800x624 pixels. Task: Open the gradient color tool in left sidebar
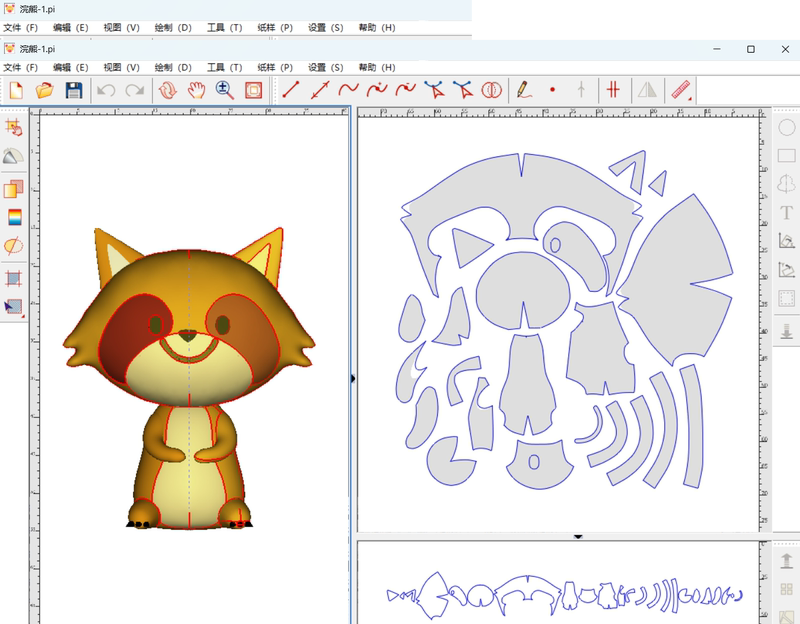click(15, 217)
